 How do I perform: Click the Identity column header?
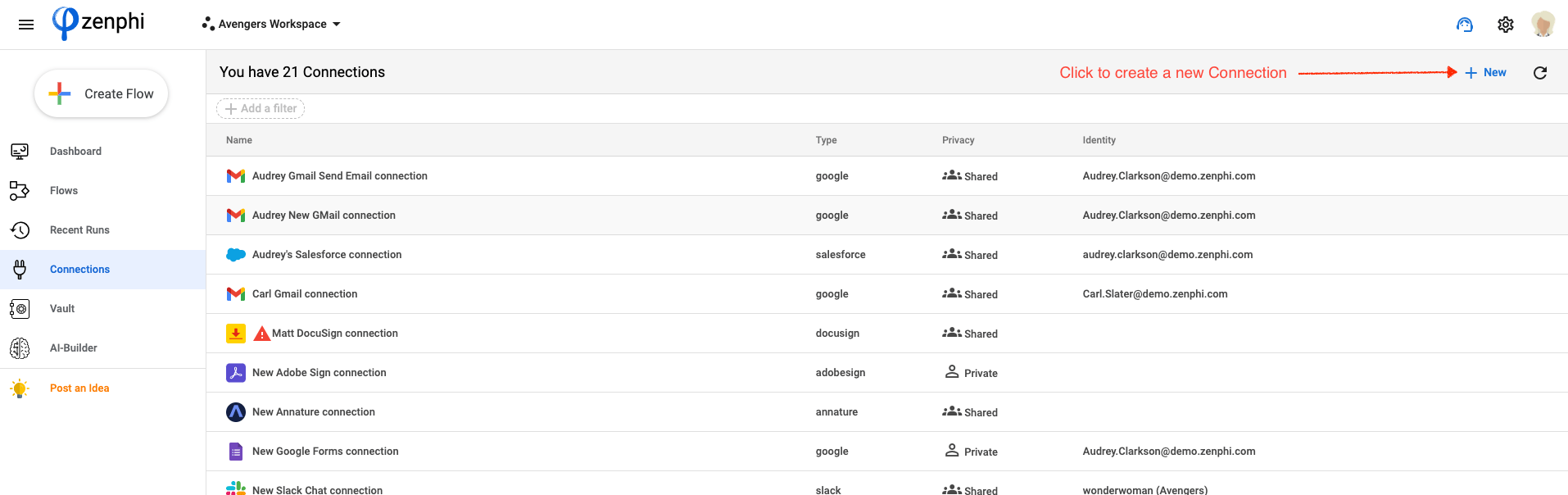tap(1099, 140)
